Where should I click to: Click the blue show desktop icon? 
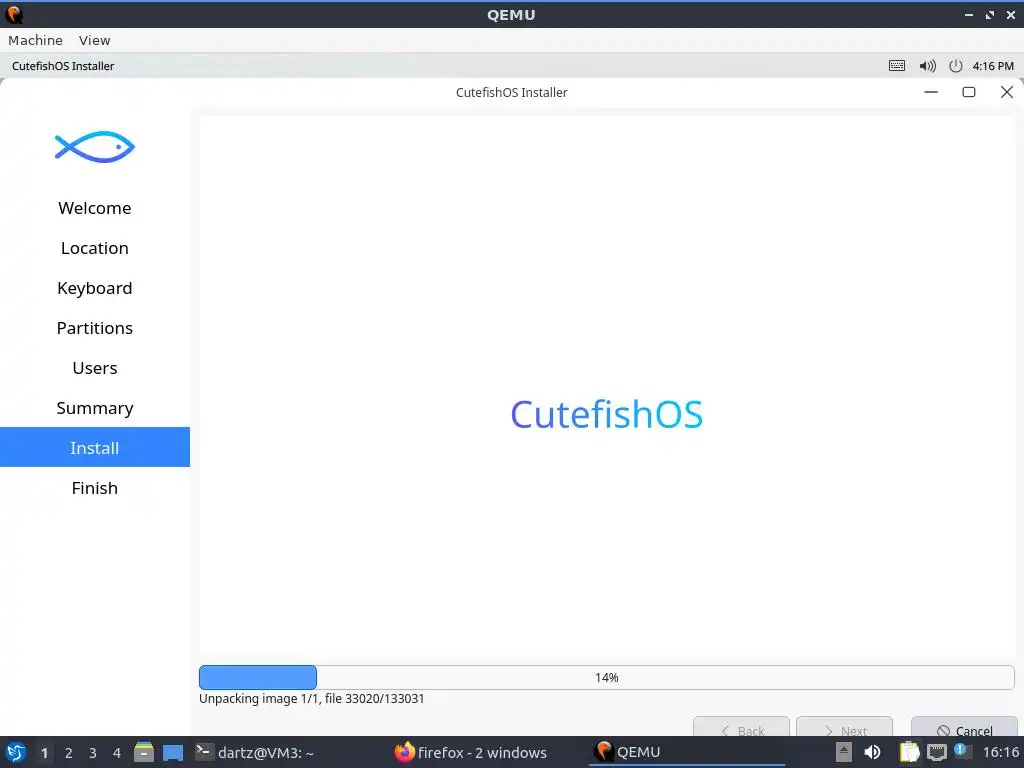tap(173, 753)
